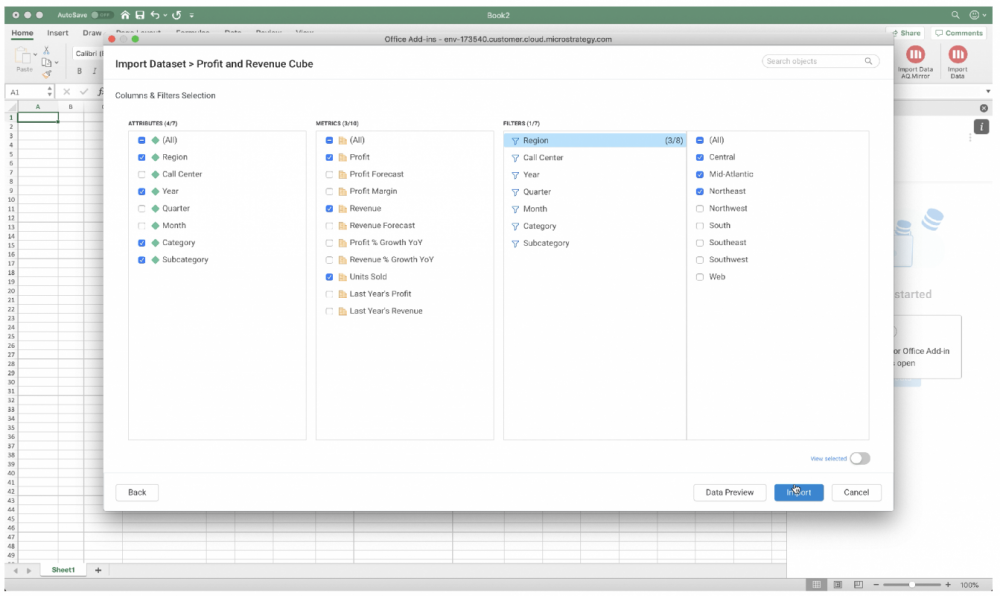Click the search magnifier in Excel title bar

pos(955,15)
